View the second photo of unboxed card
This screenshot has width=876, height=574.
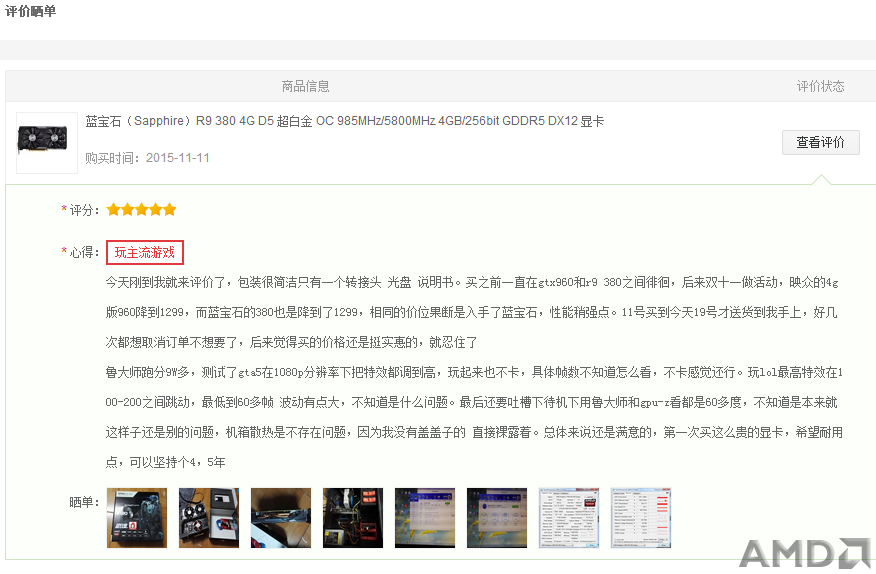[209, 518]
